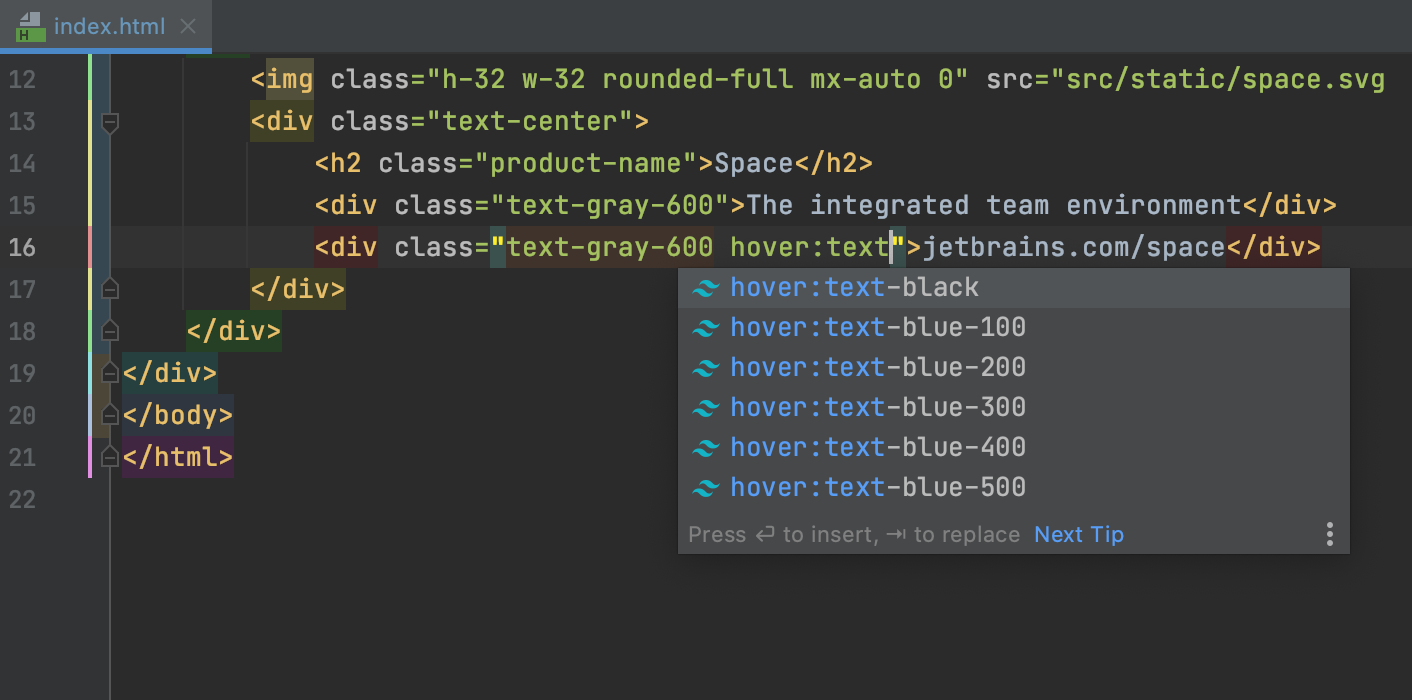Click the Tailwind icon beside hover:text-blue-100
1412x700 pixels.
click(707, 327)
